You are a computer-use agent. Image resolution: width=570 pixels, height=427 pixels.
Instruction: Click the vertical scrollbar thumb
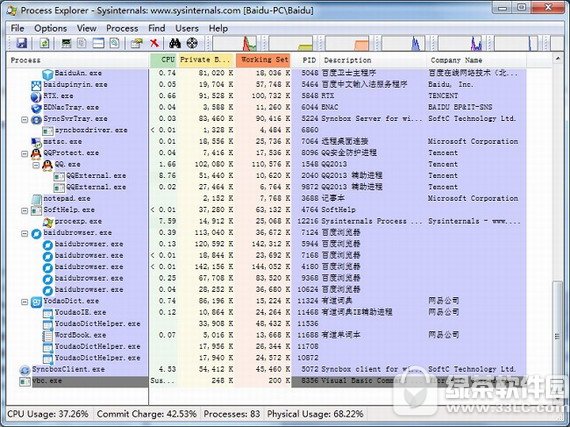pos(557,337)
